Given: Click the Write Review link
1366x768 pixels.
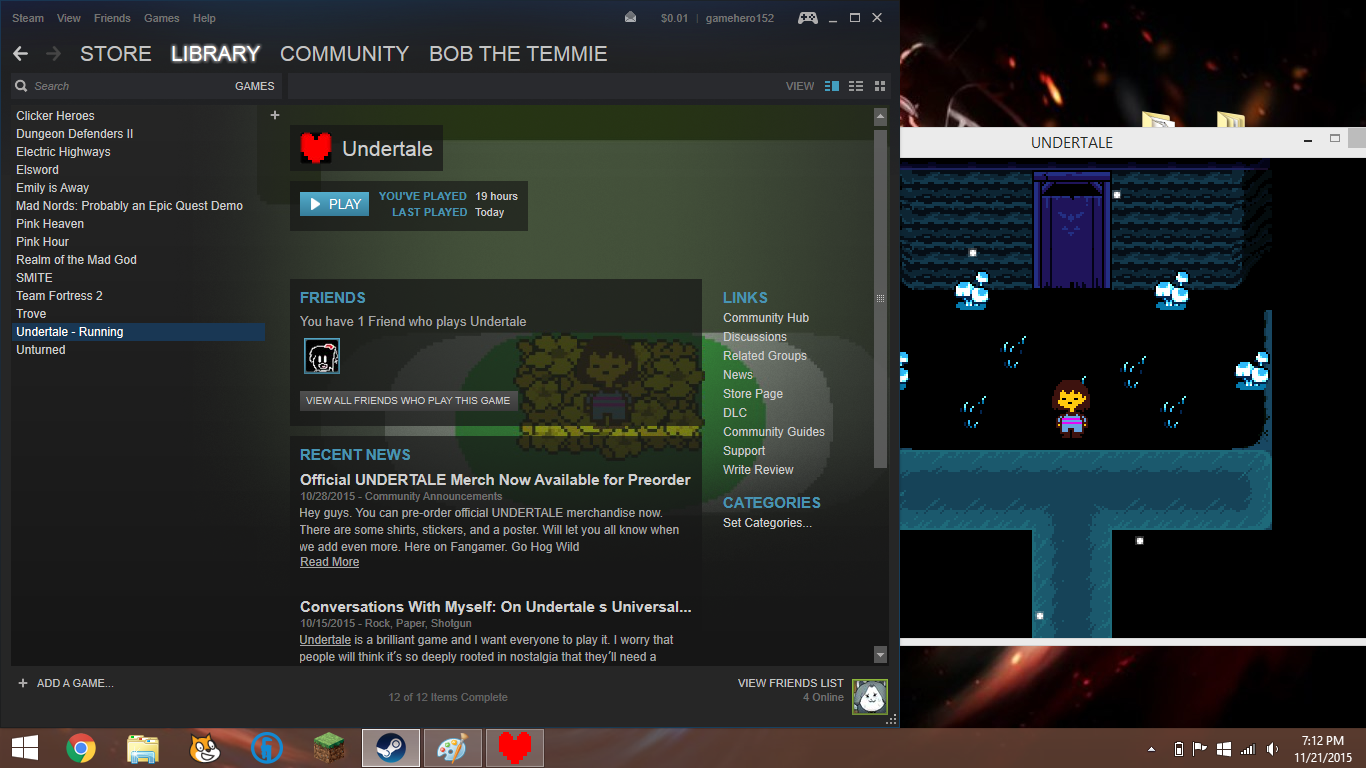Looking at the screenshot, I should click(758, 470).
